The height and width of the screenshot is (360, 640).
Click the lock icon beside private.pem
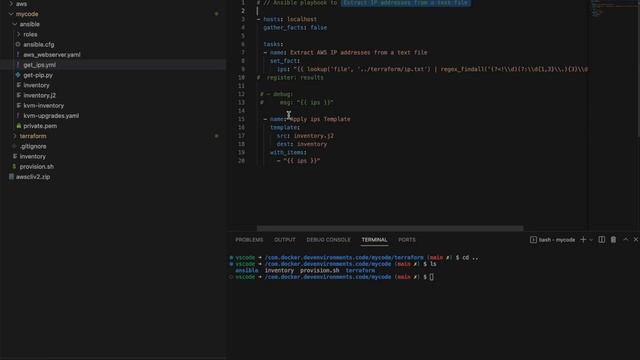click(x=18, y=126)
